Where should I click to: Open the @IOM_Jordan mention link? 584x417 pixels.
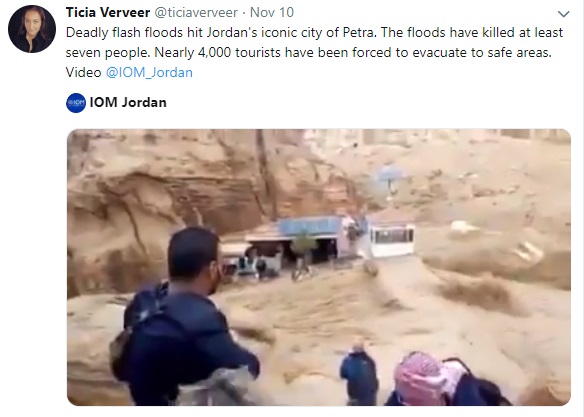[149, 72]
